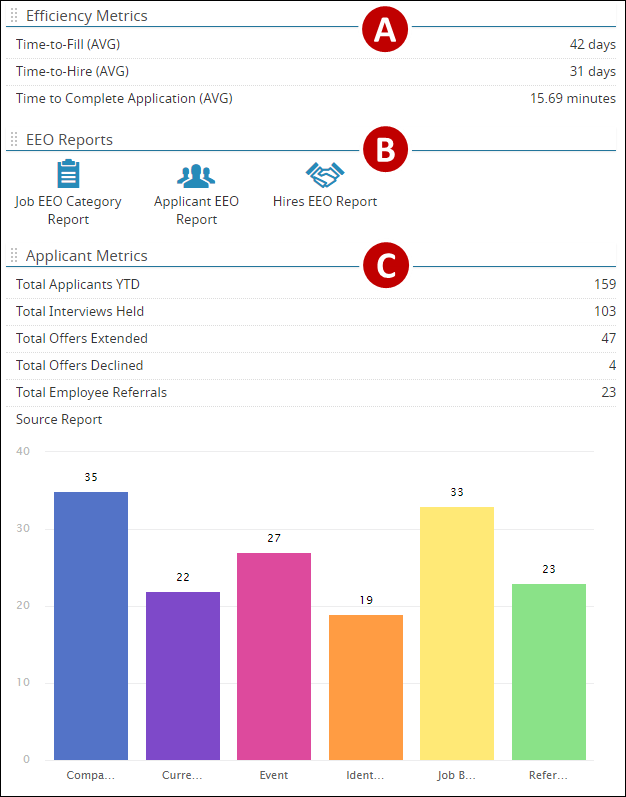Click the purple Curre... bar in chart
This screenshot has width=626, height=797.
[183, 676]
